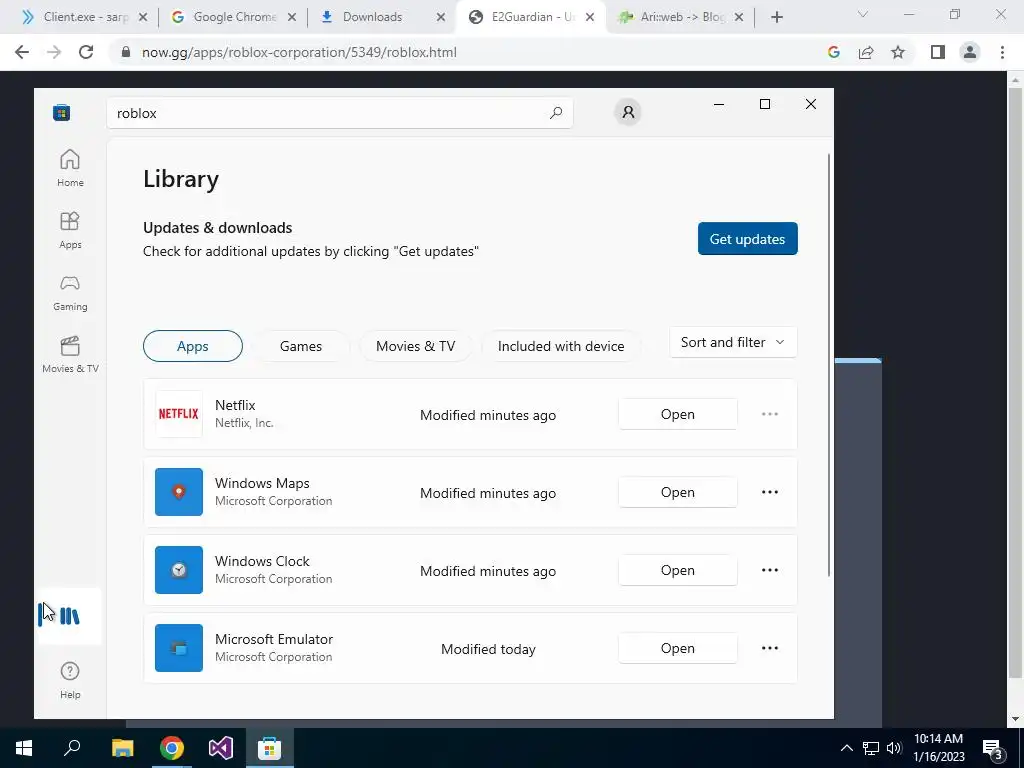
Task: Select the Games filter pill
Action: coord(301,346)
